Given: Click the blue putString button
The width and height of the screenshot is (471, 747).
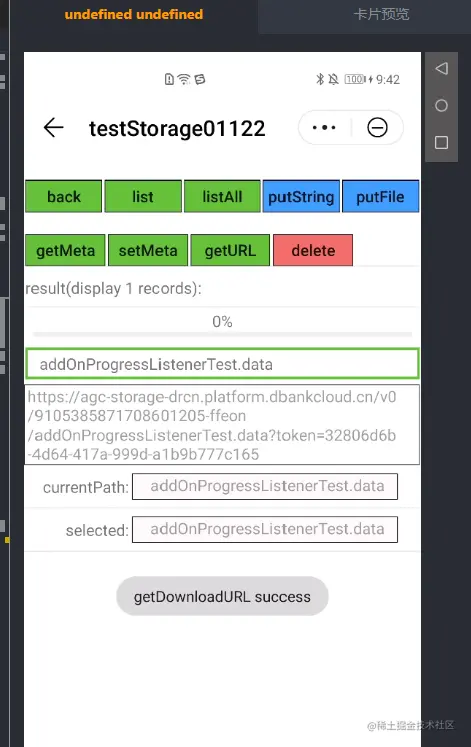Looking at the screenshot, I should [301, 196].
